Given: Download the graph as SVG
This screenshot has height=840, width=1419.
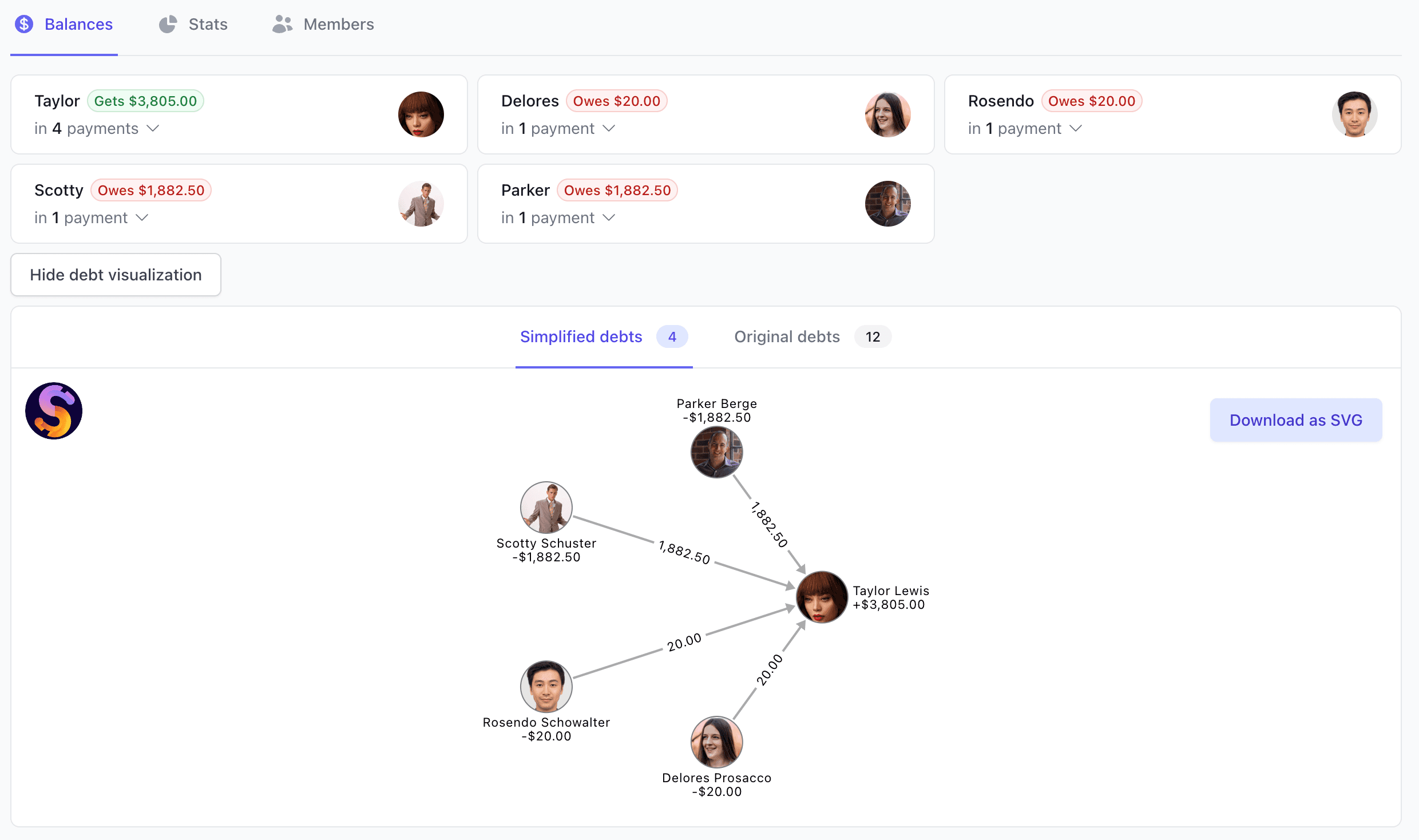Looking at the screenshot, I should (1295, 420).
